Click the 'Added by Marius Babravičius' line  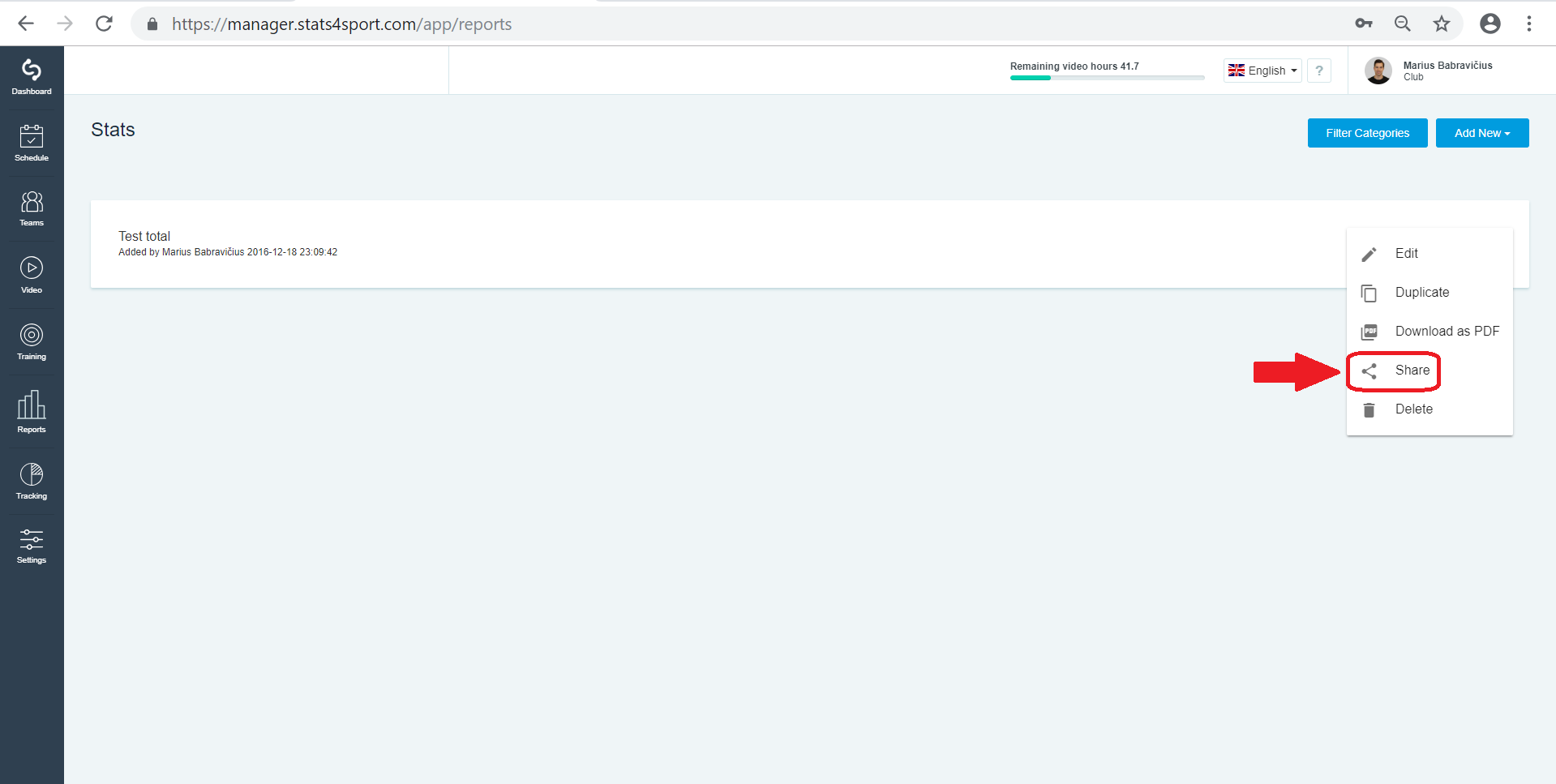(x=228, y=252)
